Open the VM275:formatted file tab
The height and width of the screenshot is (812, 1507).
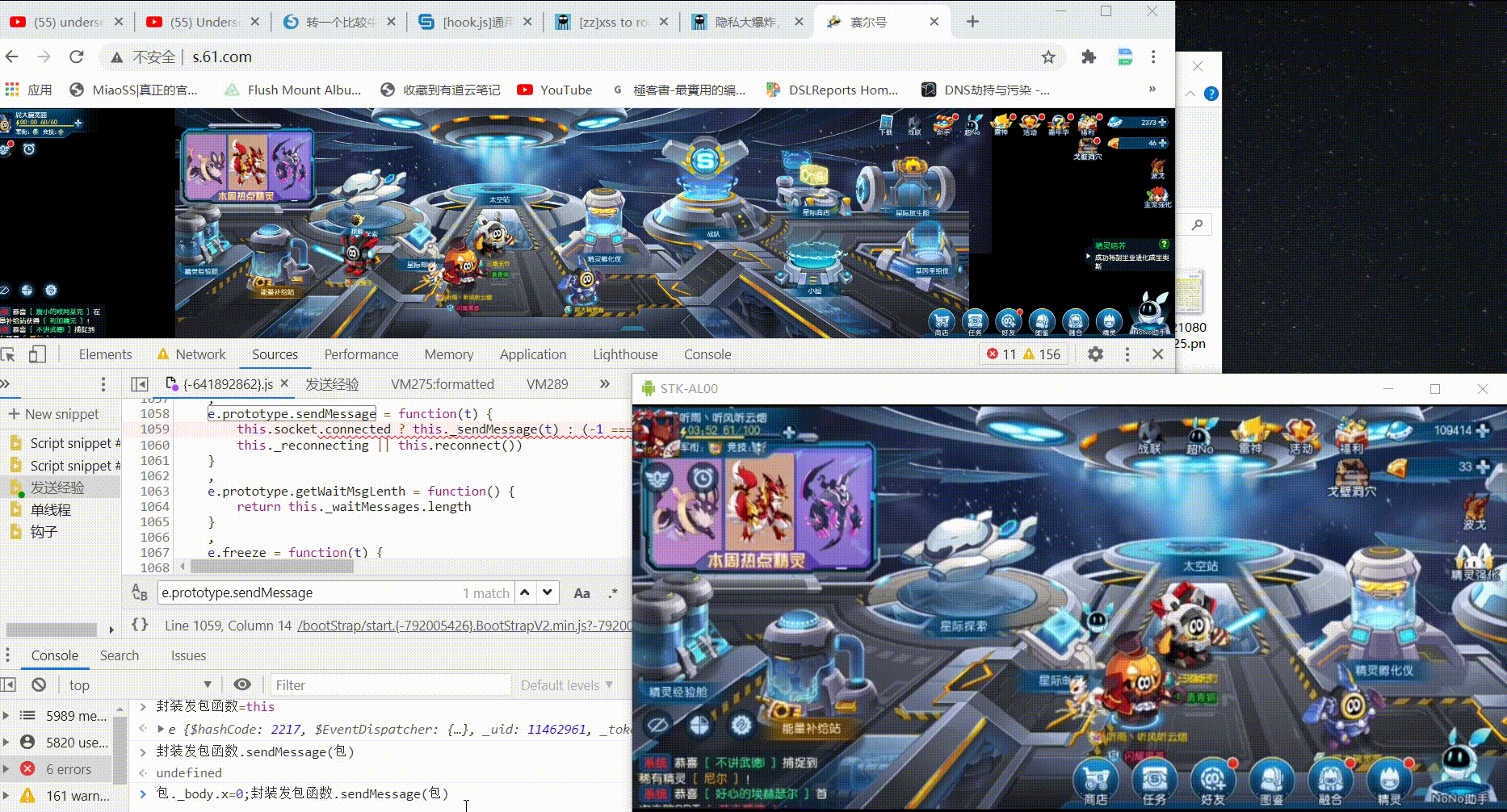[x=443, y=384]
